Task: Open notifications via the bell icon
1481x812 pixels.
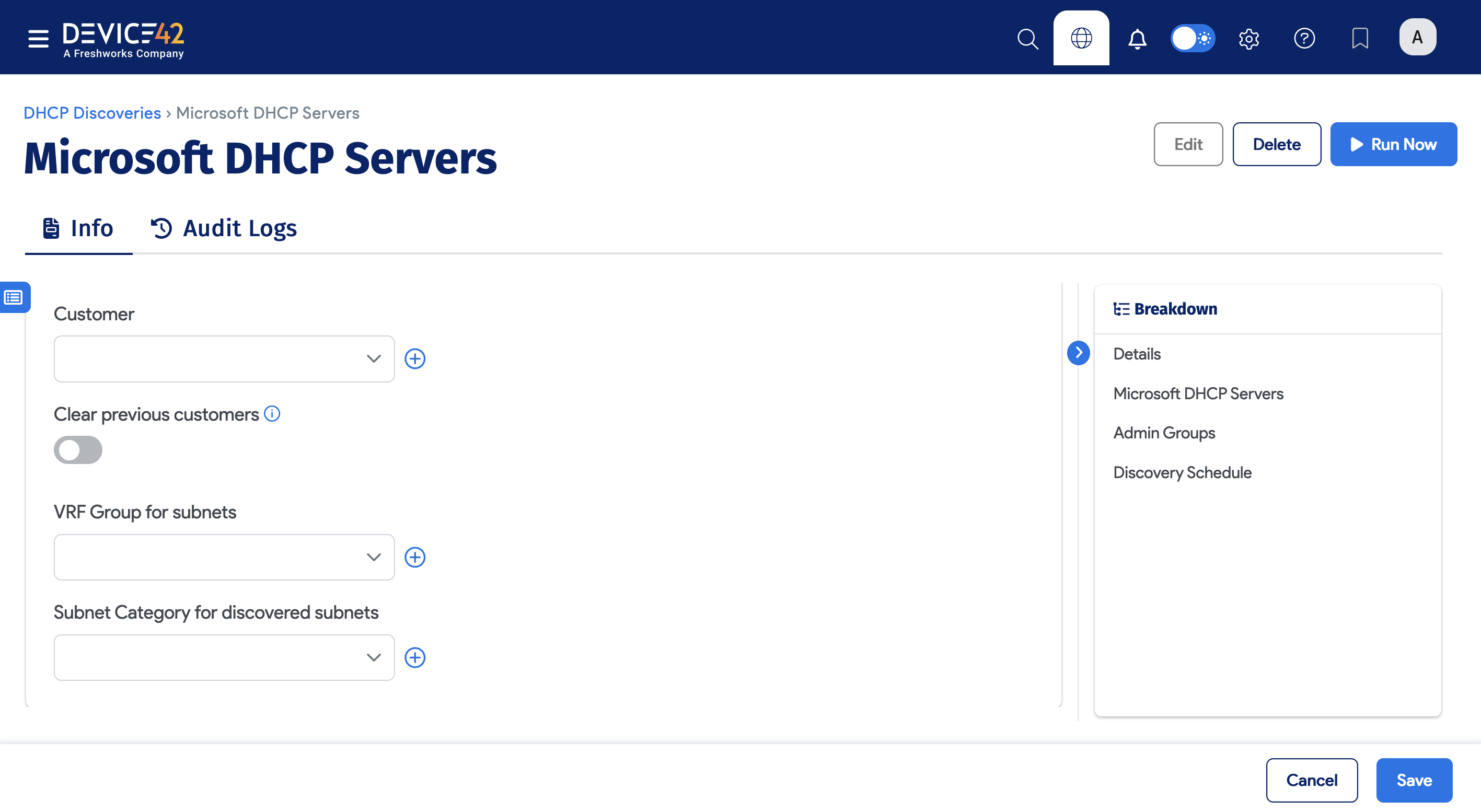Action: [x=1137, y=38]
